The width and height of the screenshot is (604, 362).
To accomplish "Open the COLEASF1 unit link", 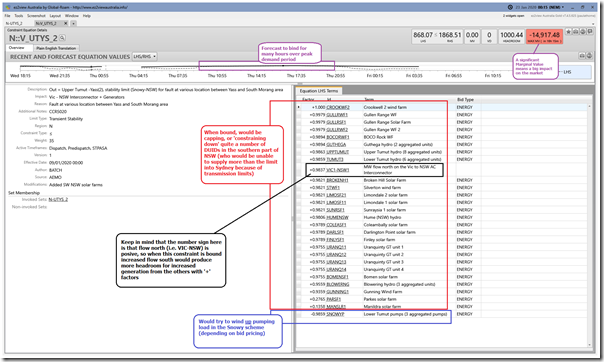I will pos(336,225).
